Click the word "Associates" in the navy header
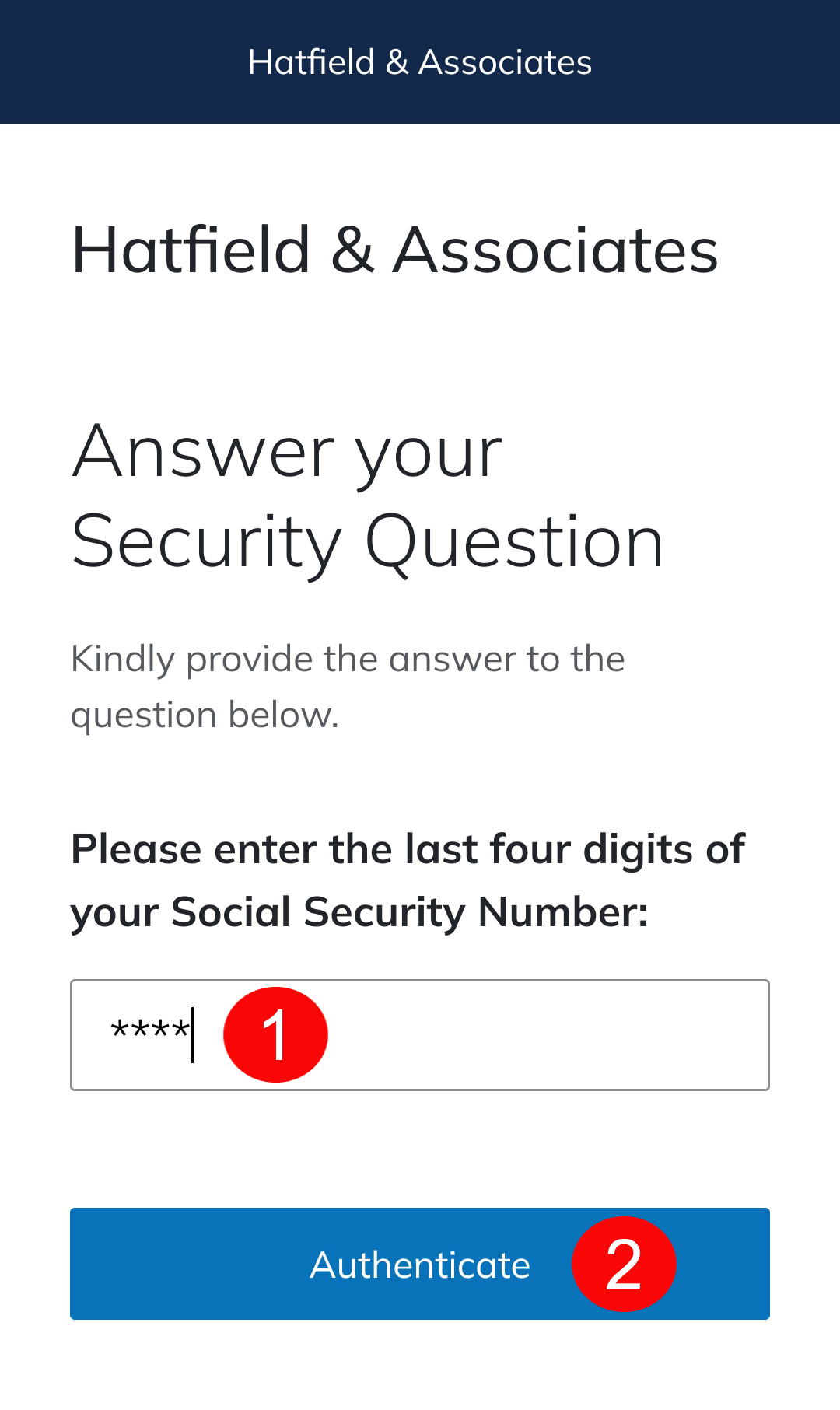The width and height of the screenshot is (840, 1410). (x=505, y=62)
